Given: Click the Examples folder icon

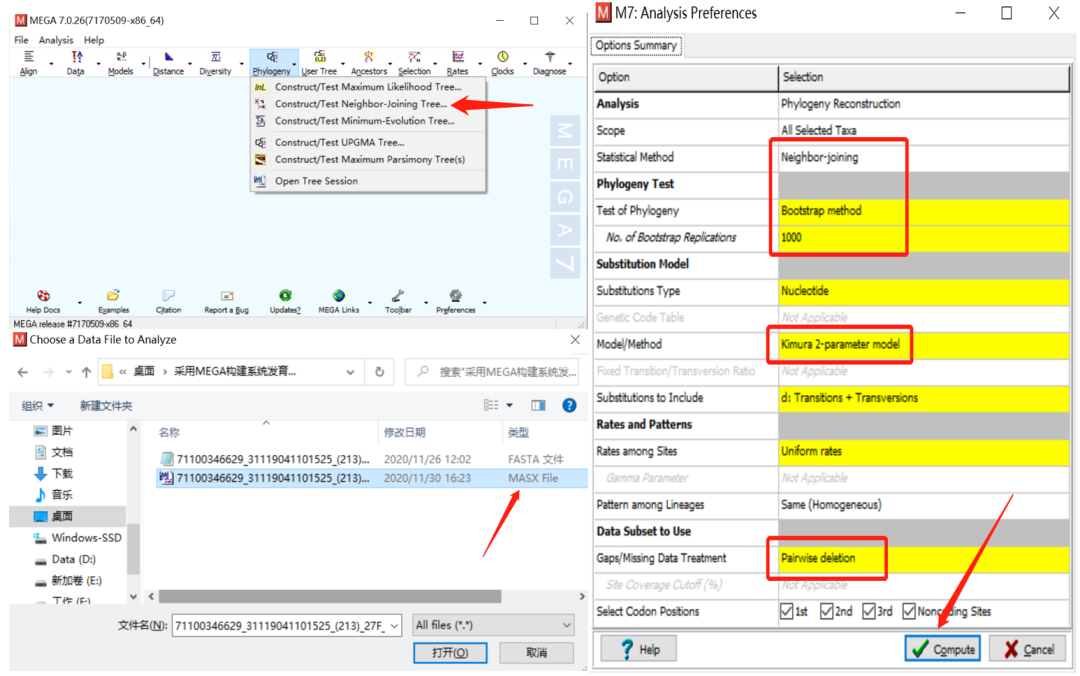Looking at the screenshot, I should tap(113, 302).
